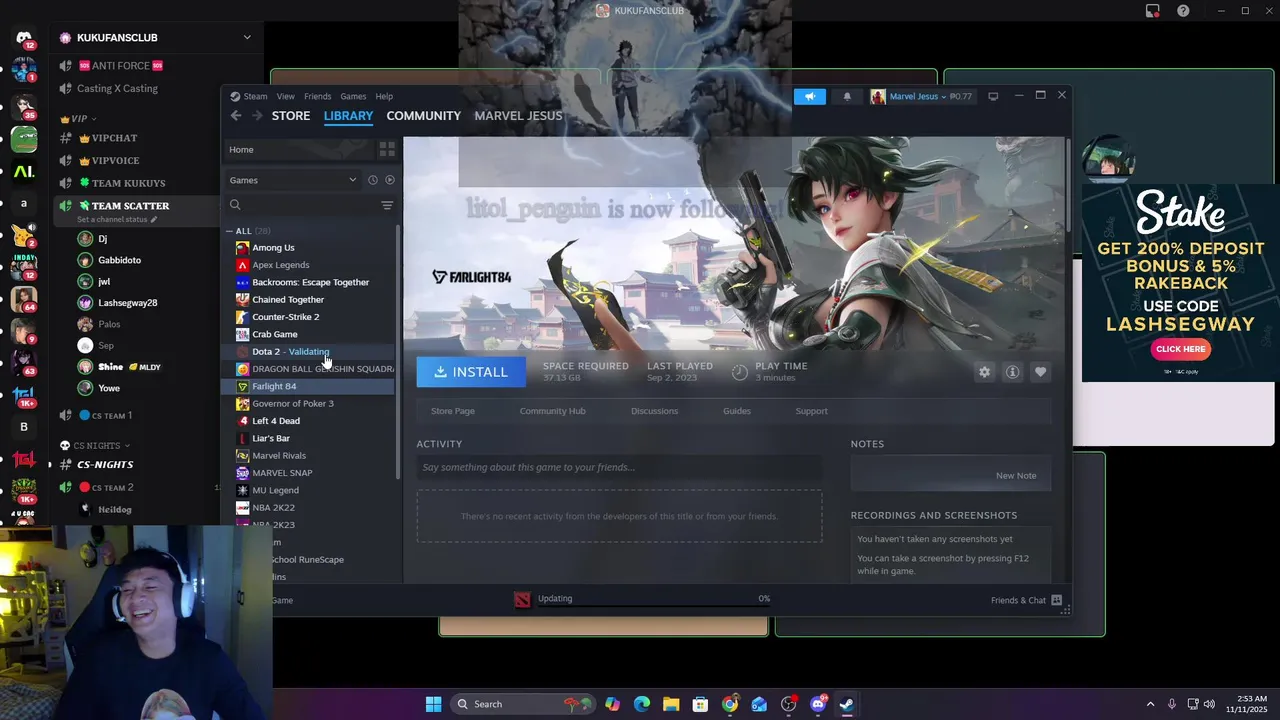
Task: Toggle library grid view icon next to Home
Action: (x=387, y=149)
